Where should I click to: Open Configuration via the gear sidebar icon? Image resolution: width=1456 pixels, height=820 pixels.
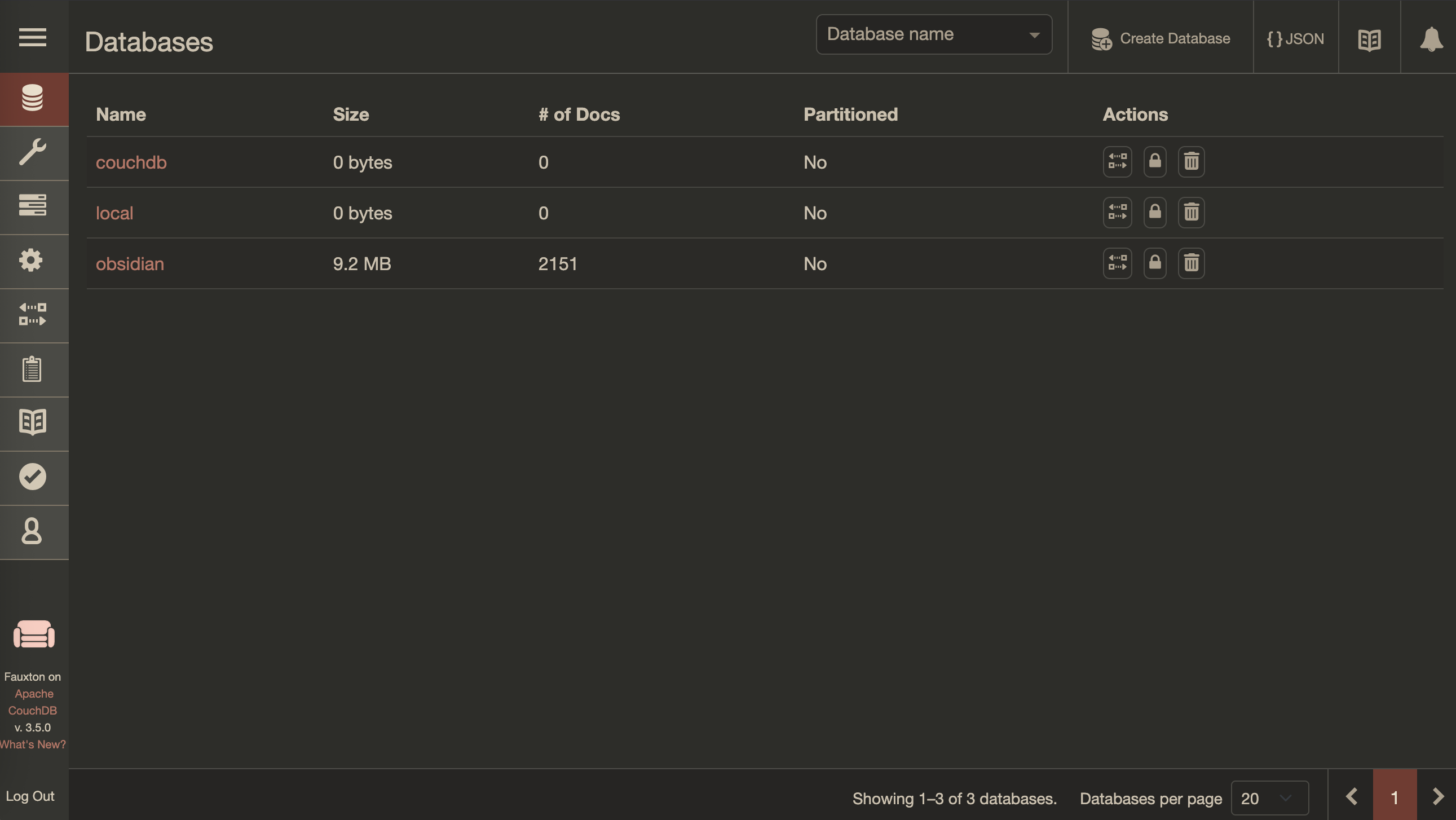(x=31, y=260)
